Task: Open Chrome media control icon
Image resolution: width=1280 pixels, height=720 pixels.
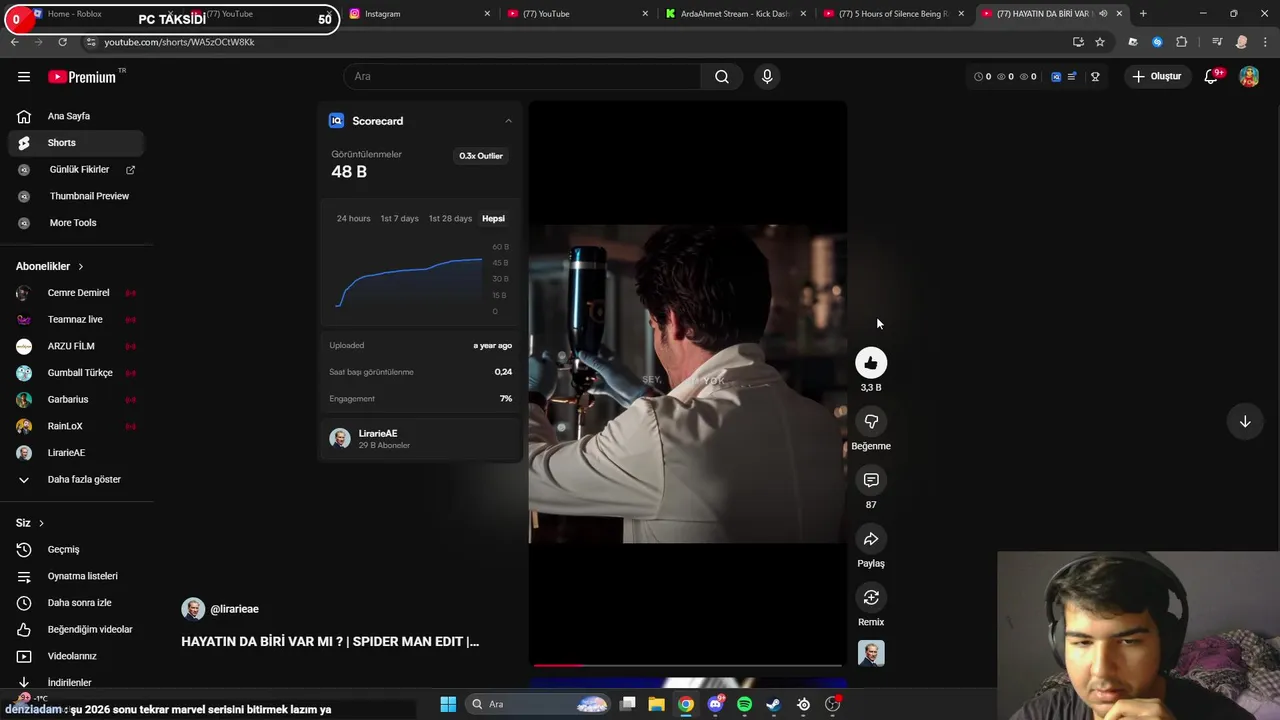Action: pos(1216,42)
